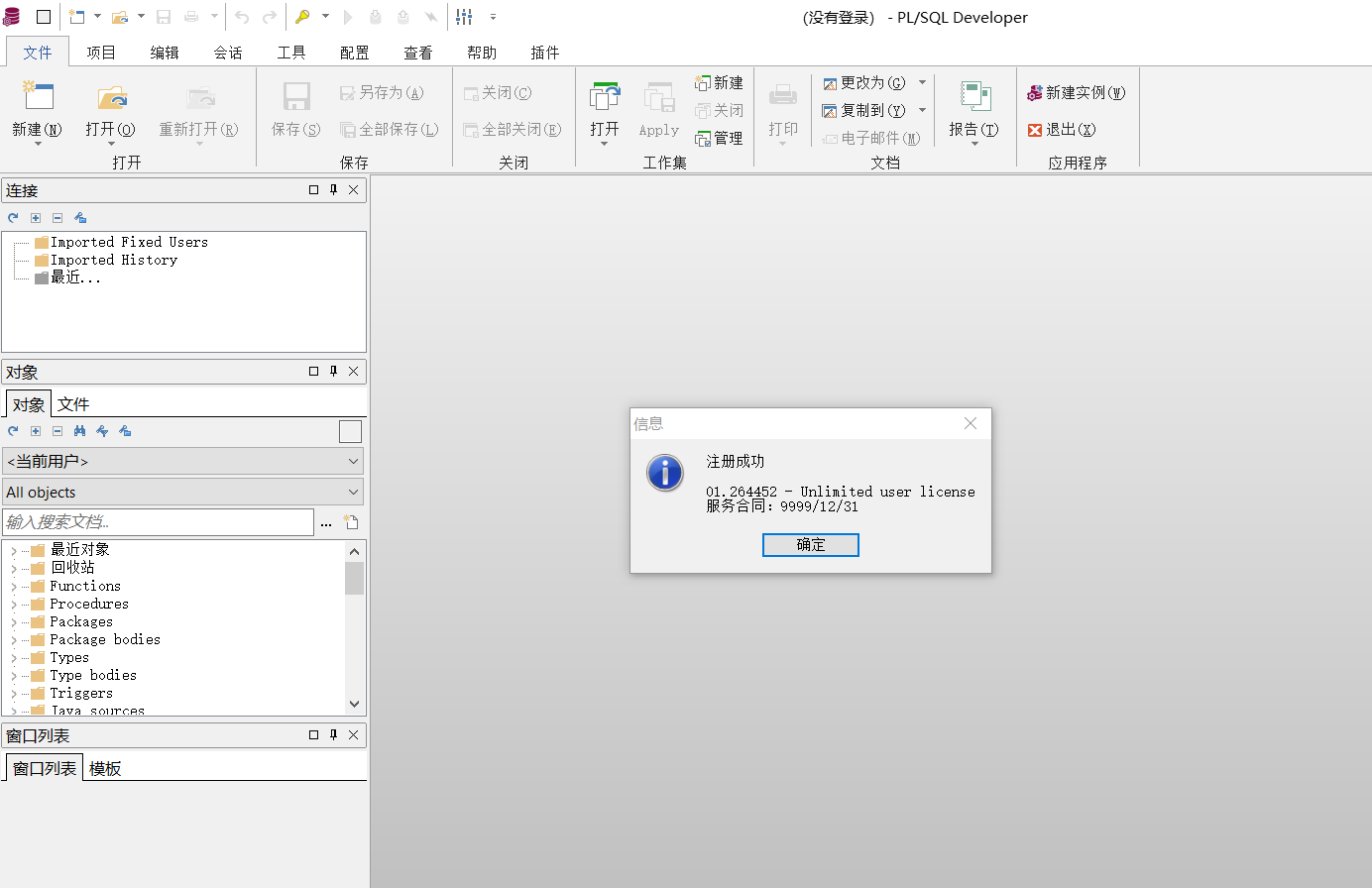Click the session key (logon) toolbar icon

[x=303, y=17]
